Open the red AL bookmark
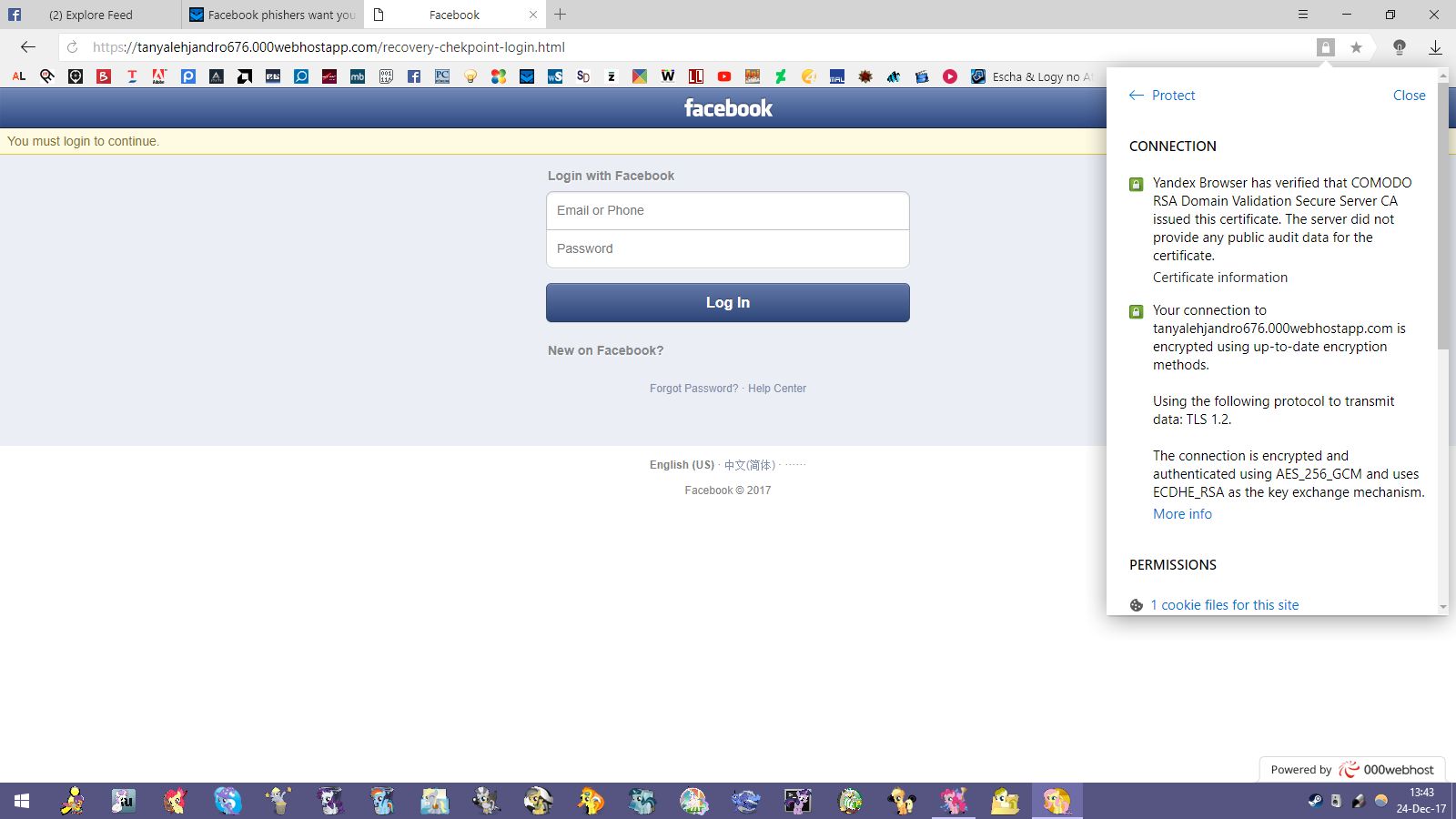The image size is (1456, 819). pos(19,76)
